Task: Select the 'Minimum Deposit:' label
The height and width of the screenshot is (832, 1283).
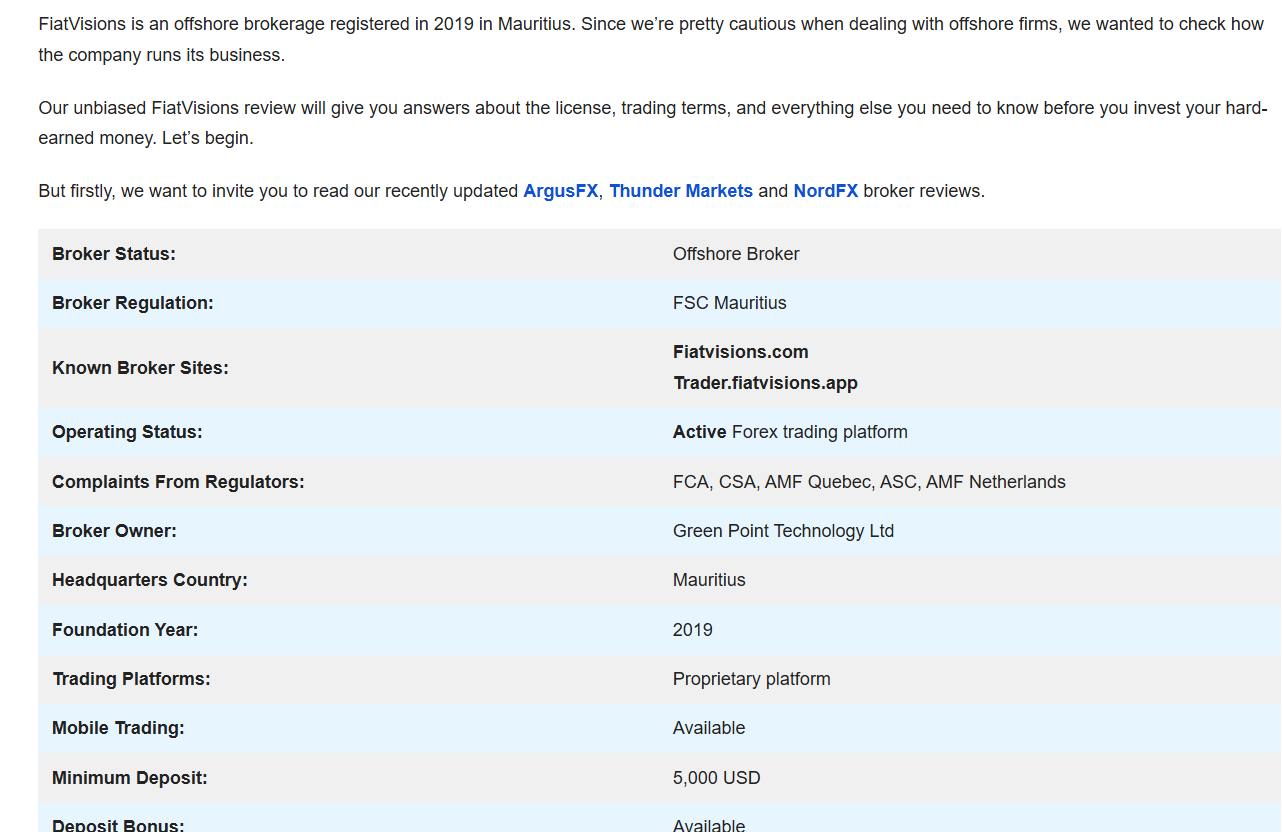Action: coord(130,778)
